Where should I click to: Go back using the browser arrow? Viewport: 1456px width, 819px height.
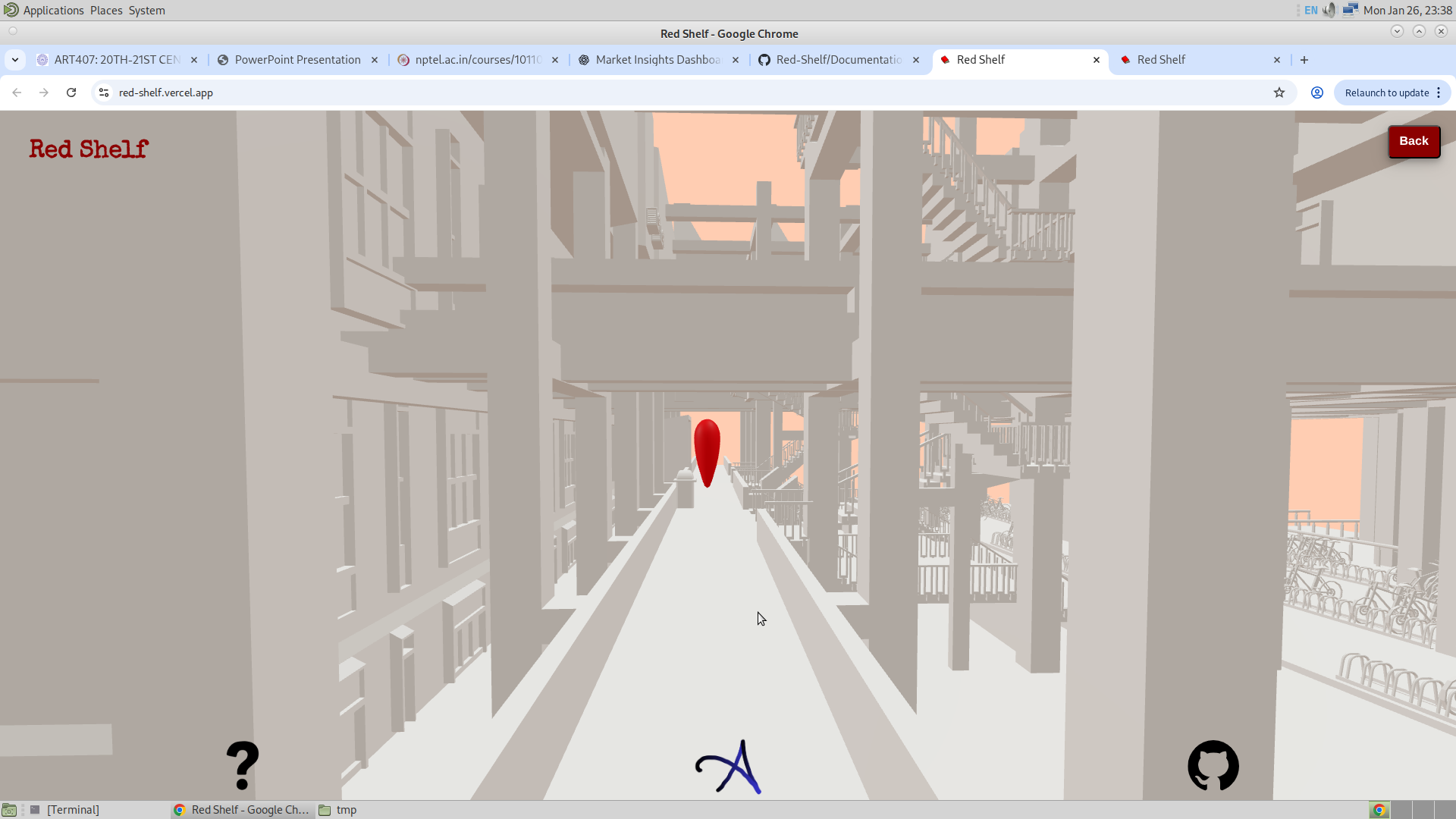17,93
